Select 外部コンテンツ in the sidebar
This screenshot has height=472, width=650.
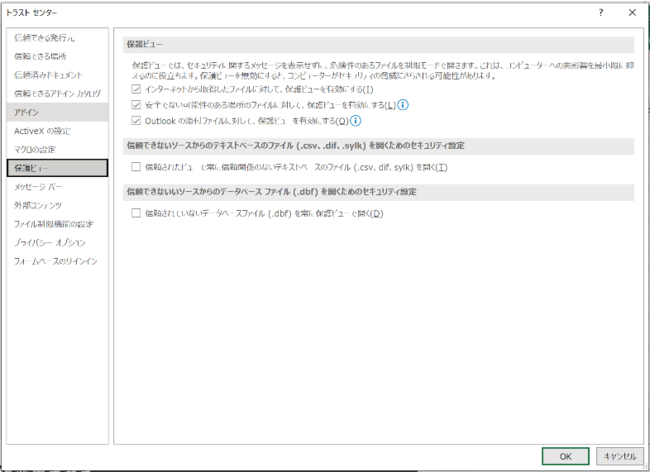(57, 206)
